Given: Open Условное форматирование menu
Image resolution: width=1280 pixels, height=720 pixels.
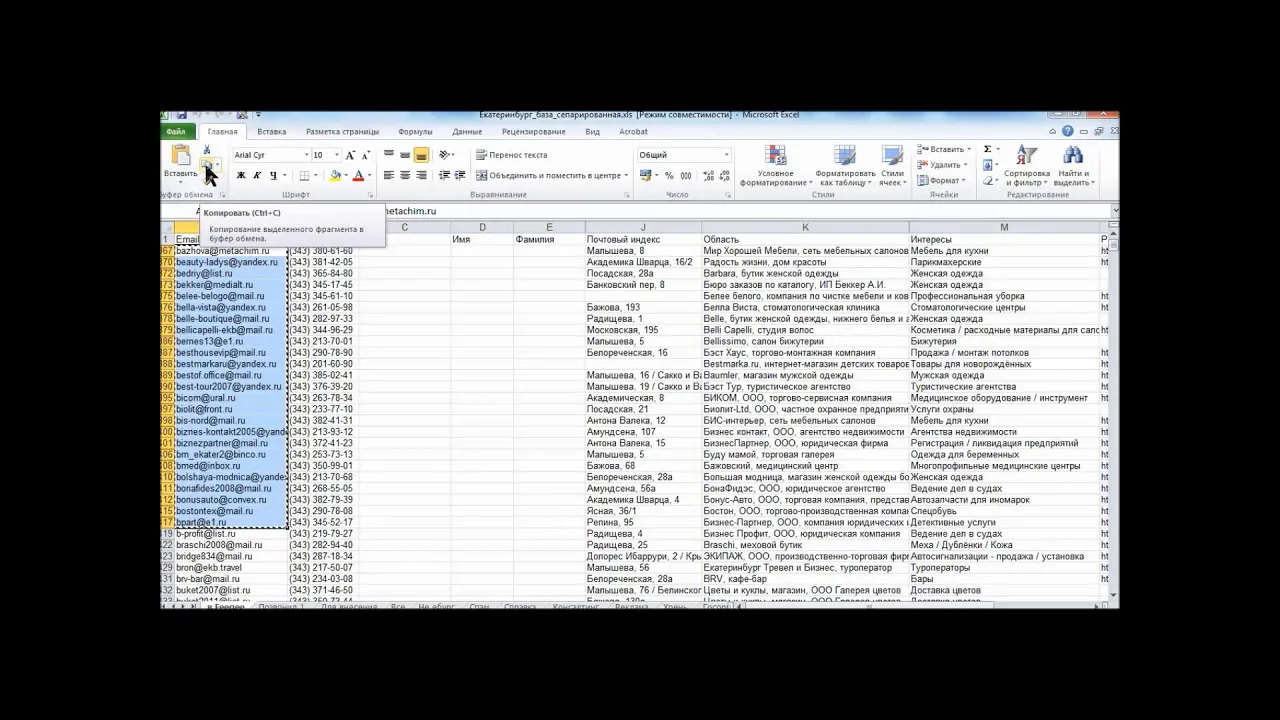Looking at the screenshot, I should [x=775, y=166].
